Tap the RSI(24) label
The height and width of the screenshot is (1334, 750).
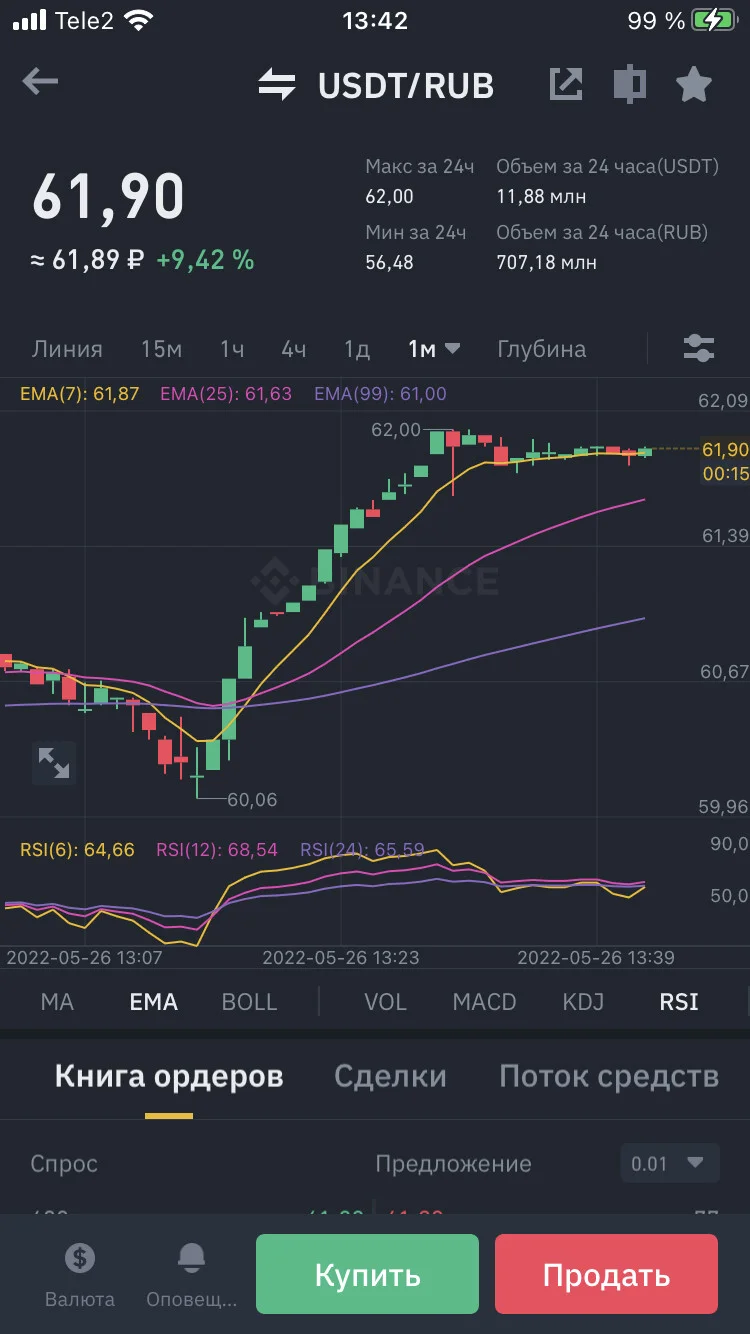(362, 851)
